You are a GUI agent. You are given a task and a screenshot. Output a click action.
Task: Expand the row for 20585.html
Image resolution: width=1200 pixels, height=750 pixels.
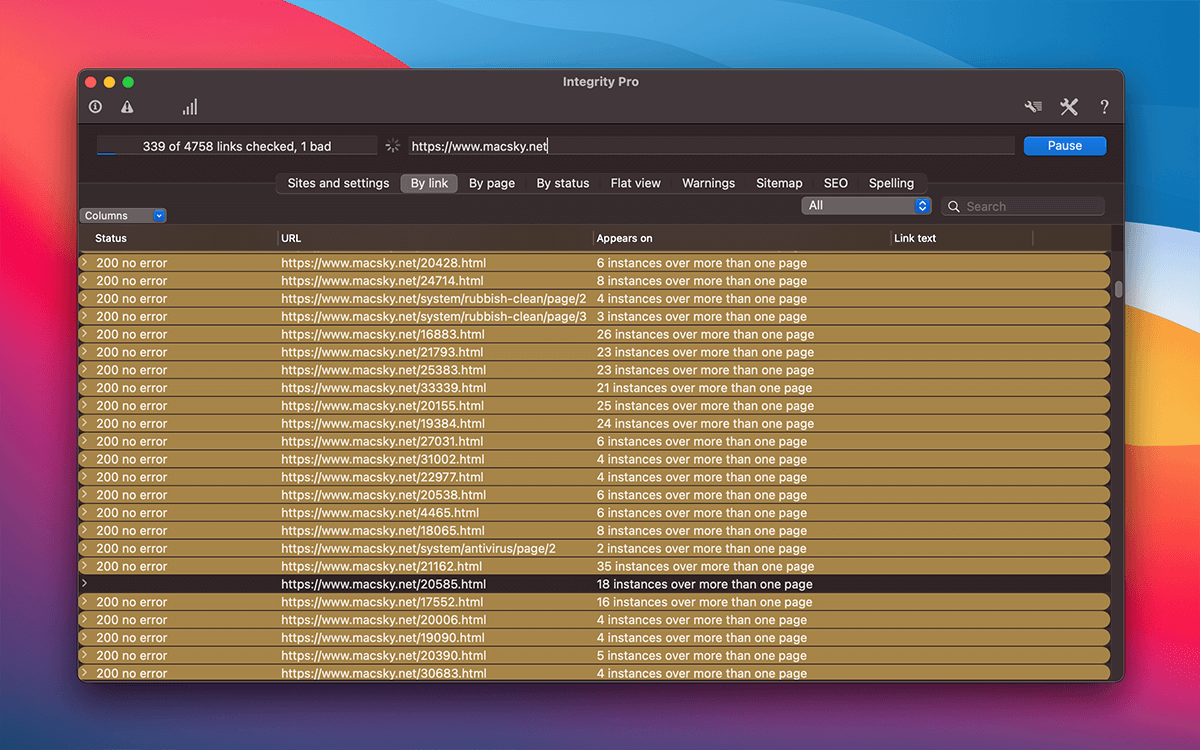pos(84,584)
